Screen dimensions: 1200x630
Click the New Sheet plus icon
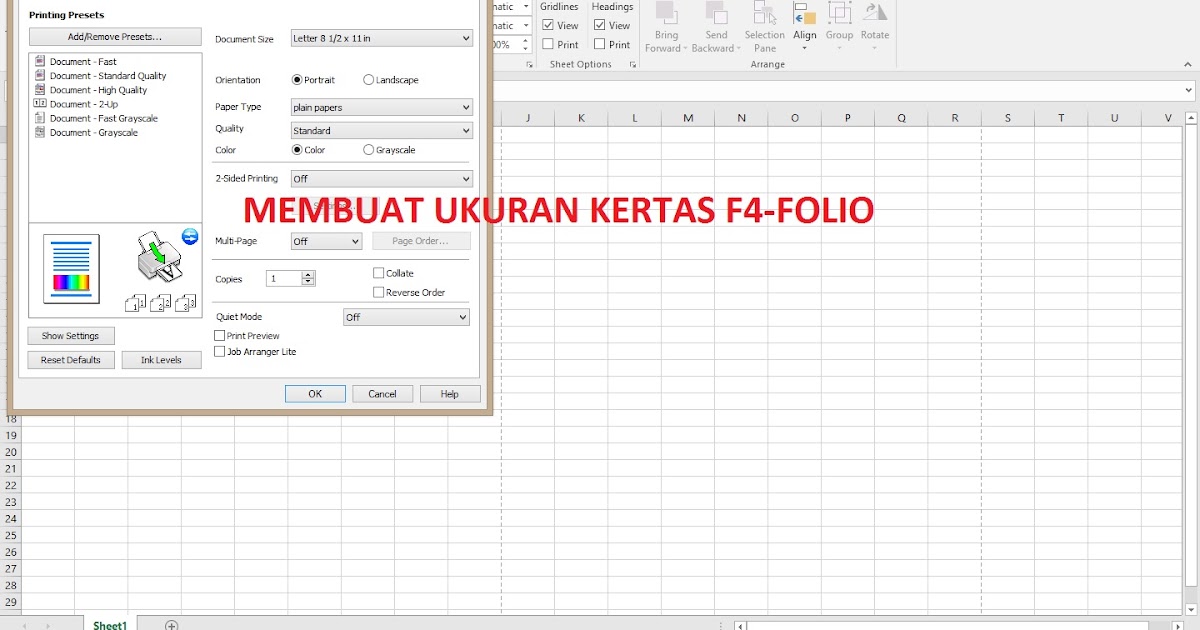171,624
